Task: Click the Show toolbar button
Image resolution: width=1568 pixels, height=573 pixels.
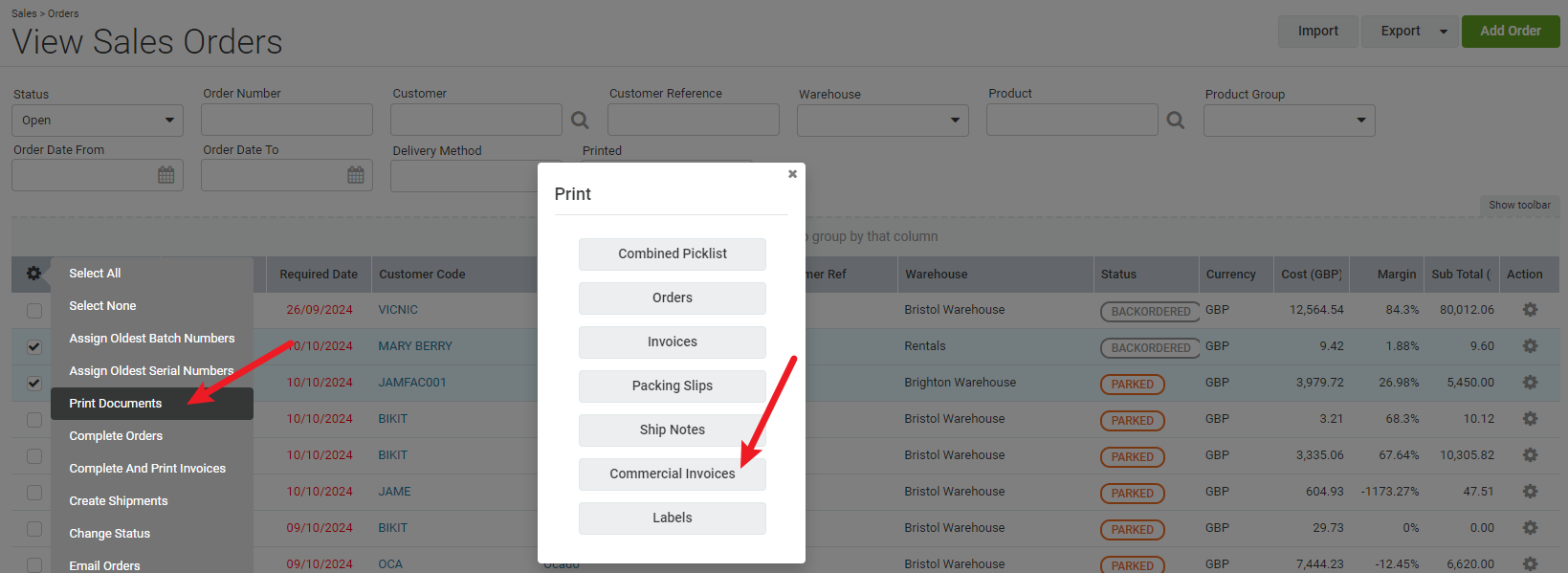Action: click(x=1519, y=206)
